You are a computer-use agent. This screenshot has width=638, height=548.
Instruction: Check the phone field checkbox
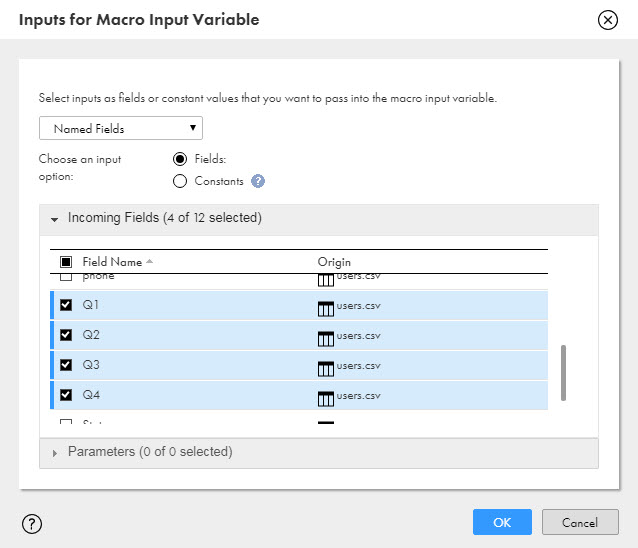point(66,277)
